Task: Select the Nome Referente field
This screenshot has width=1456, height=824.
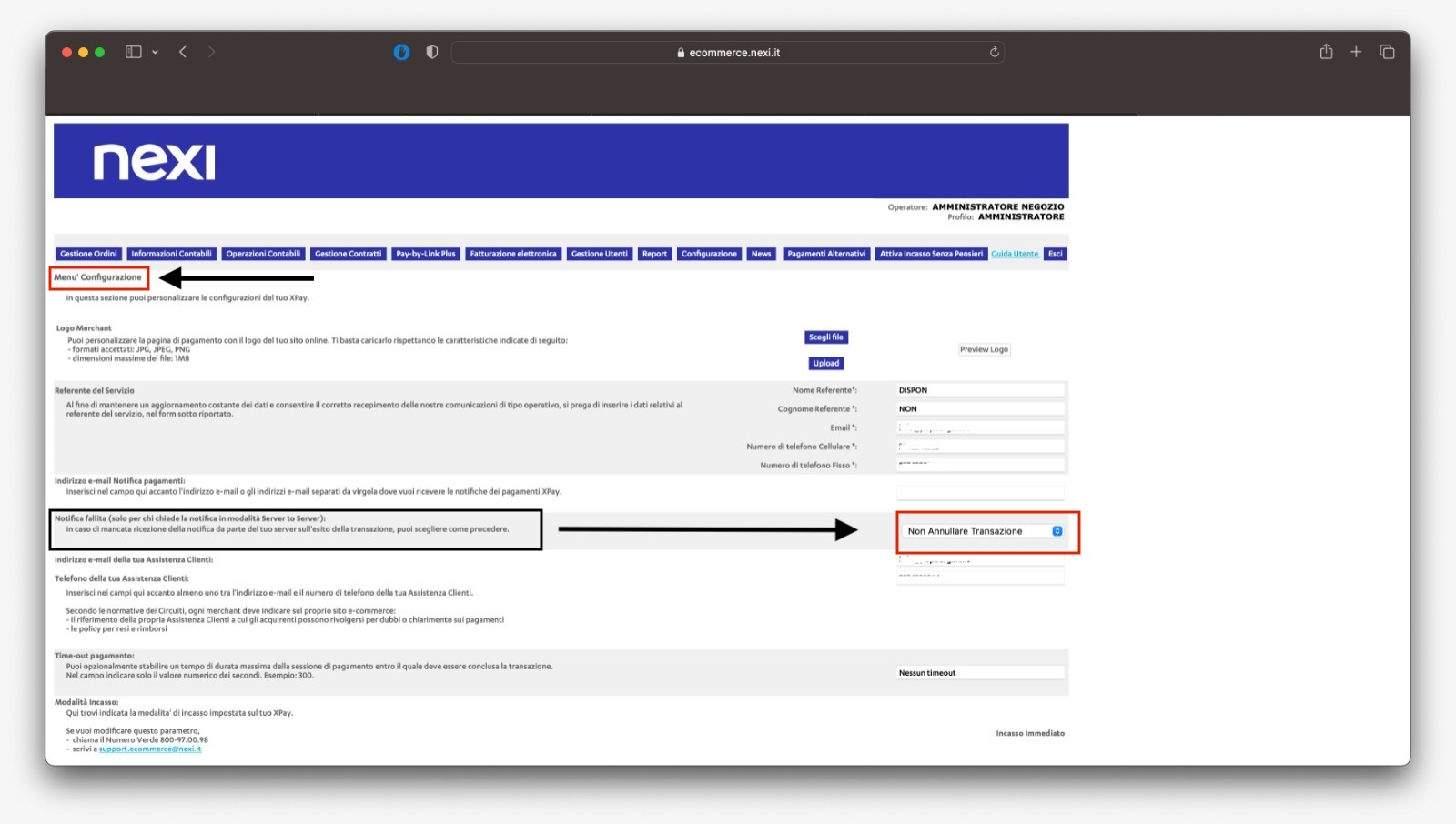Action: 980,390
